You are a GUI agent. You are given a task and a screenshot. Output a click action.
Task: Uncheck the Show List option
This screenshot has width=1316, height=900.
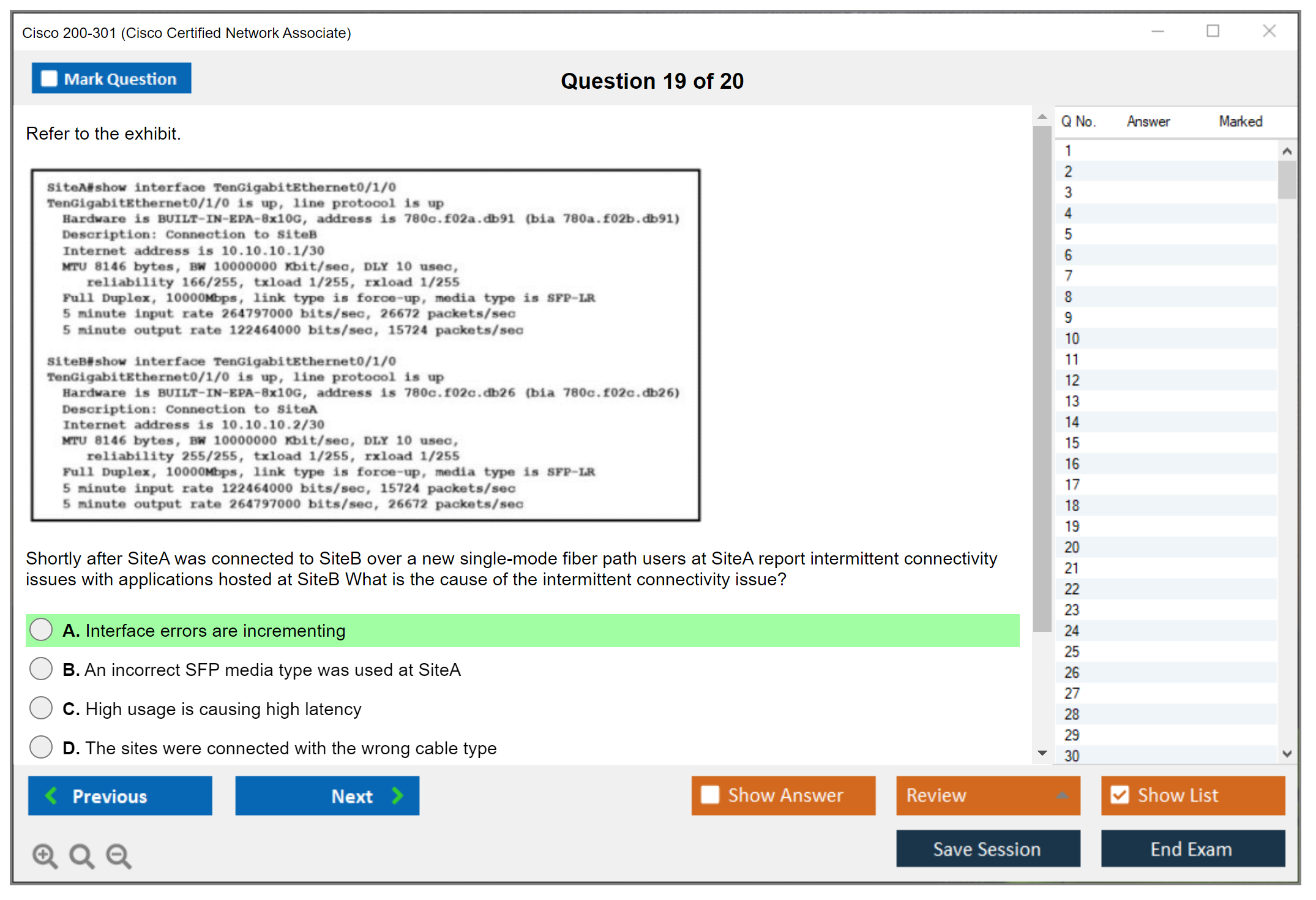pyautogui.click(x=1120, y=795)
